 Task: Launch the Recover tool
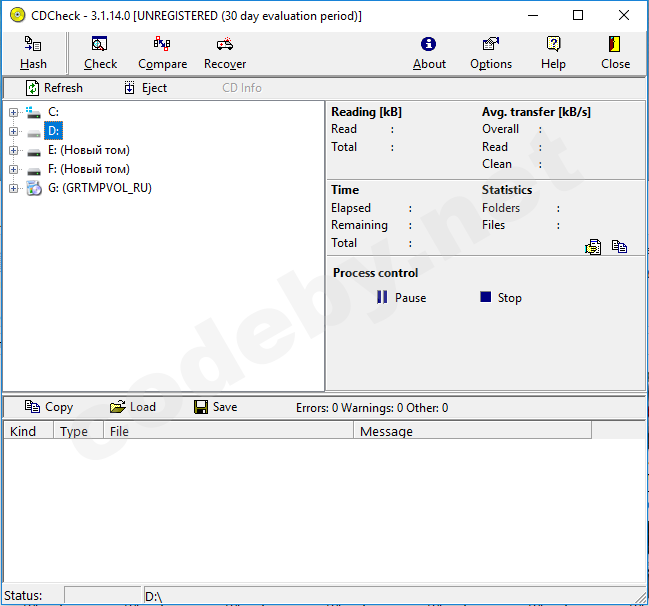pos(225,53)
